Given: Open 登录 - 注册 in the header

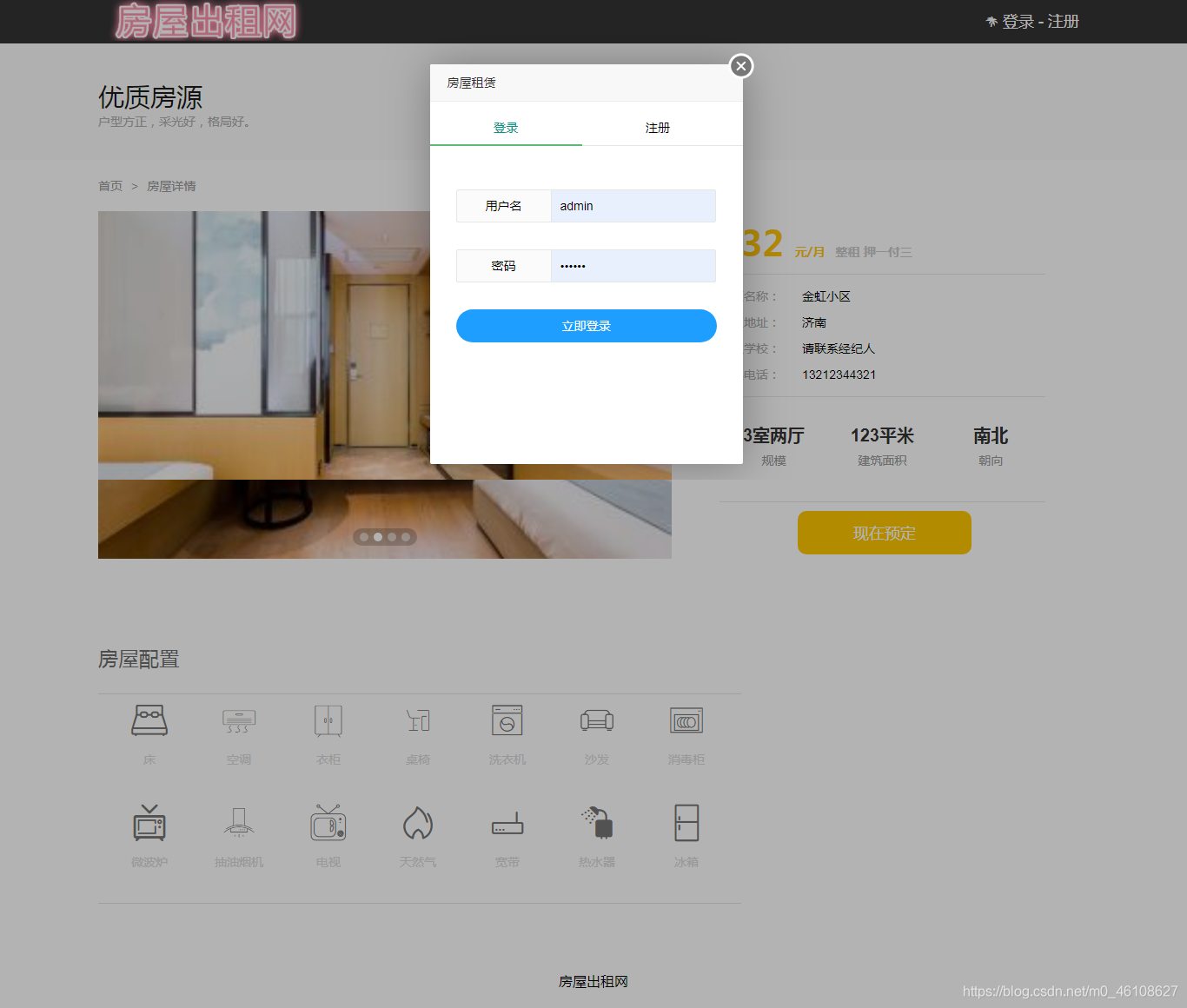Looking at the screenshot, I should [1040, 22].
